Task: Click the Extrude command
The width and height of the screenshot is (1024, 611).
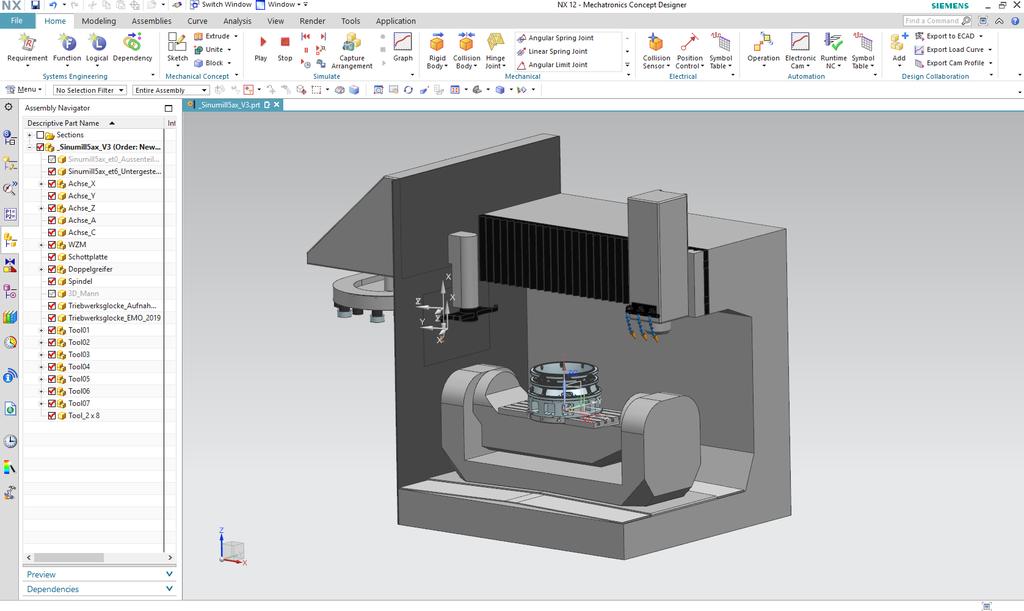Action: 212,36
